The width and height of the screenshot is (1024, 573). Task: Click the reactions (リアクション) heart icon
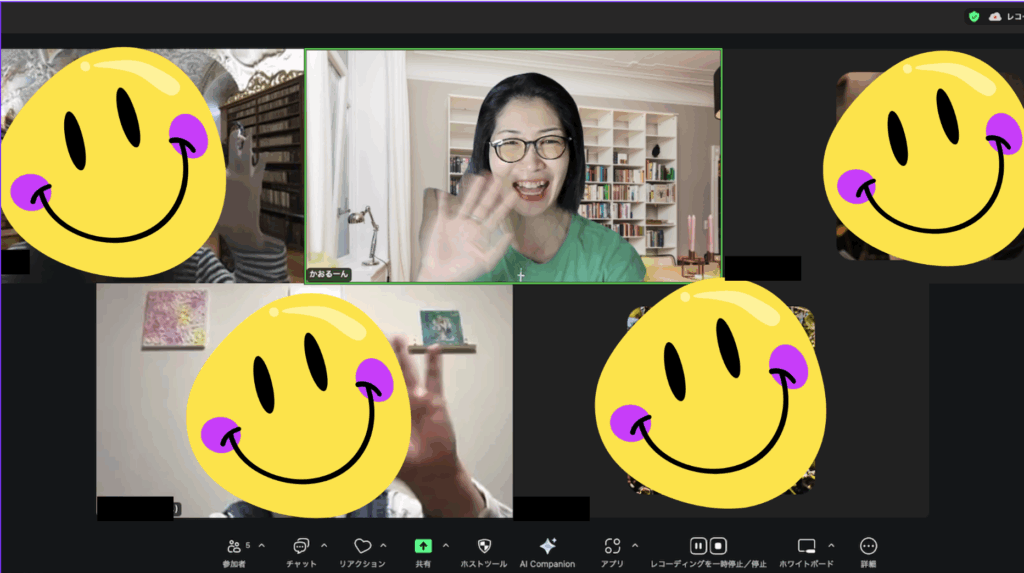pyautogui.click(x=362, y=547)
